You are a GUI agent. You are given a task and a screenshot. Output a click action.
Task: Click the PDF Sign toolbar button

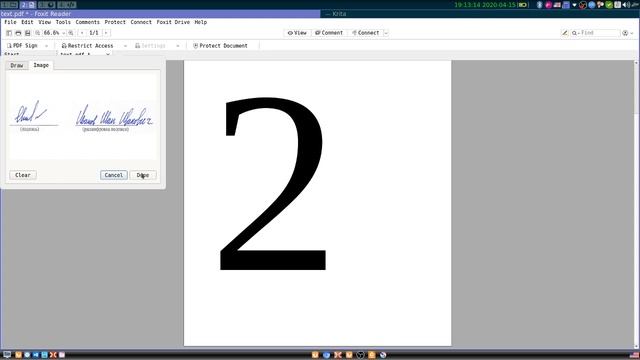[x=22, y=46]
